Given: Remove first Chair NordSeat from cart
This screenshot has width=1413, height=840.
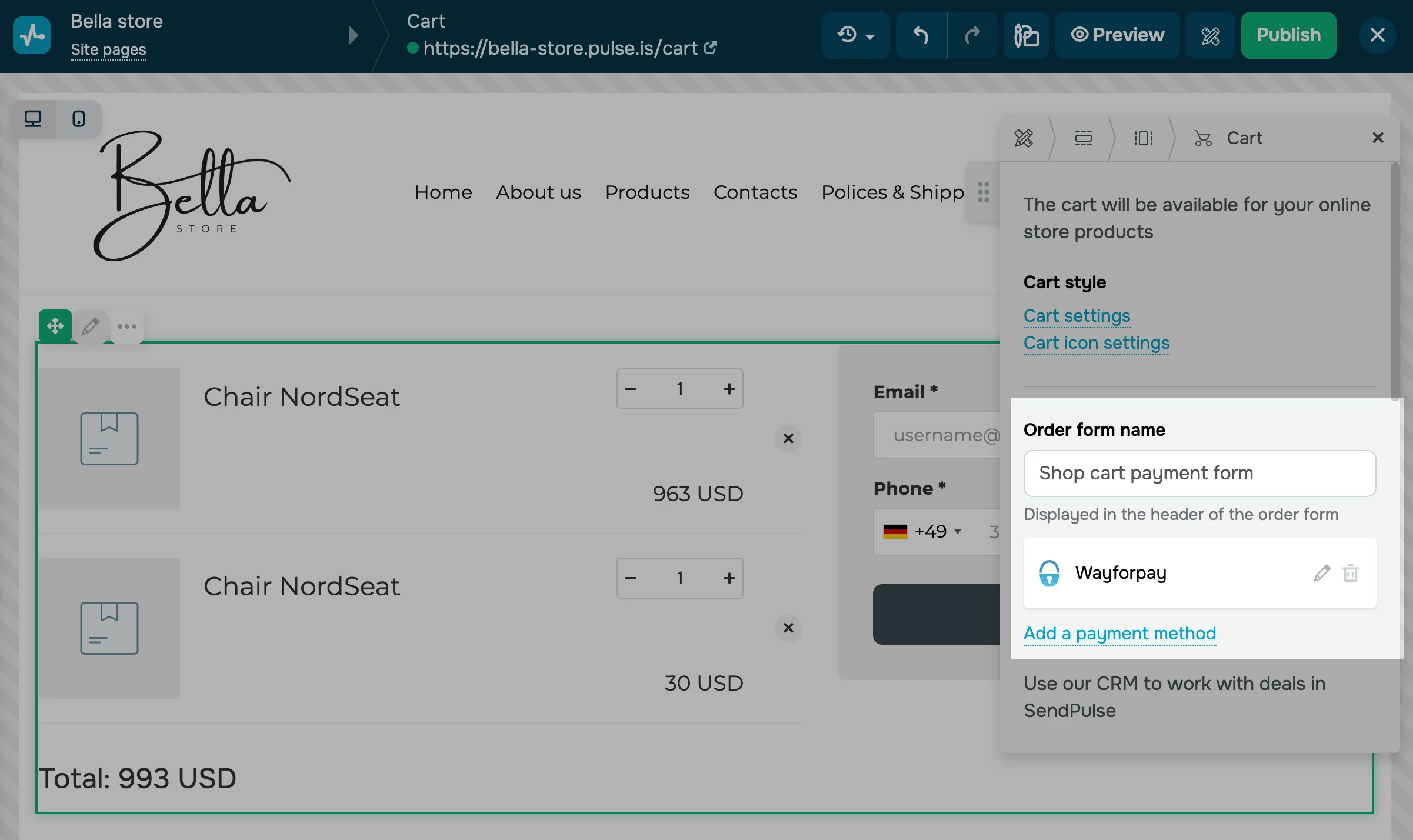Looking at the screenshot, I should tap(788, 439).
